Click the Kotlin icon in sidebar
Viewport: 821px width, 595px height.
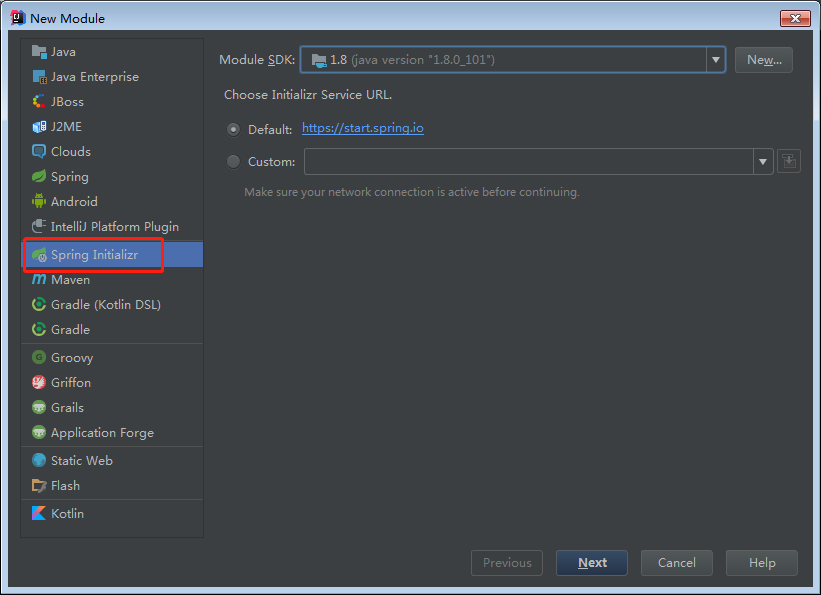pos(39,514)
